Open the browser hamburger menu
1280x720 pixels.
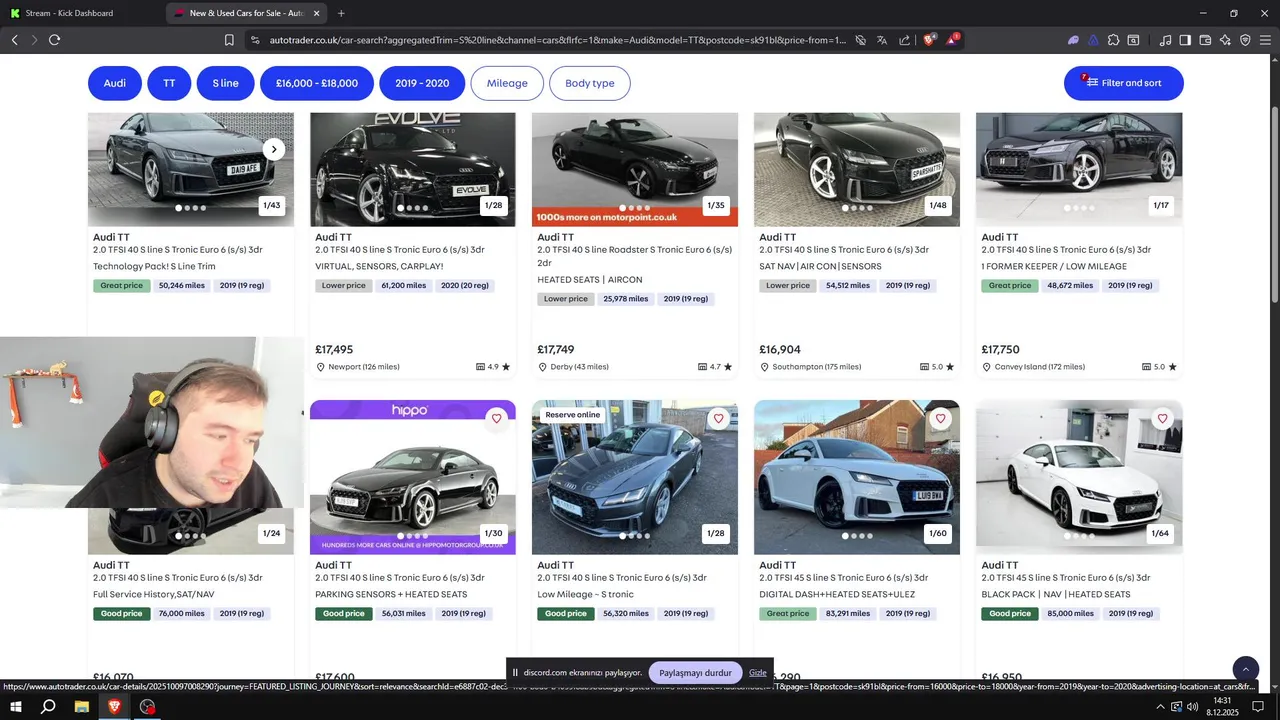pos(1265,40)
